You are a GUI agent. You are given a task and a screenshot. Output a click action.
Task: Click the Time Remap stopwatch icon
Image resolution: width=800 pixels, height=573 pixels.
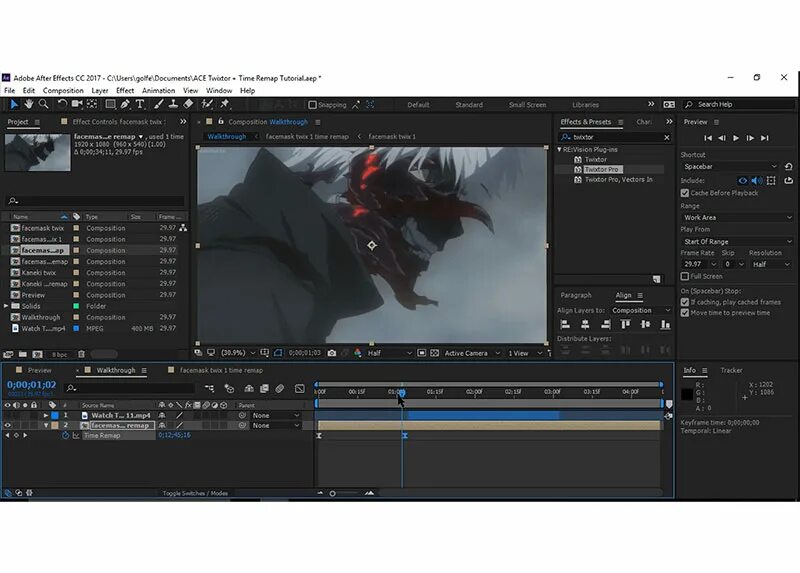pyautogui.click(x=66, y=436)
